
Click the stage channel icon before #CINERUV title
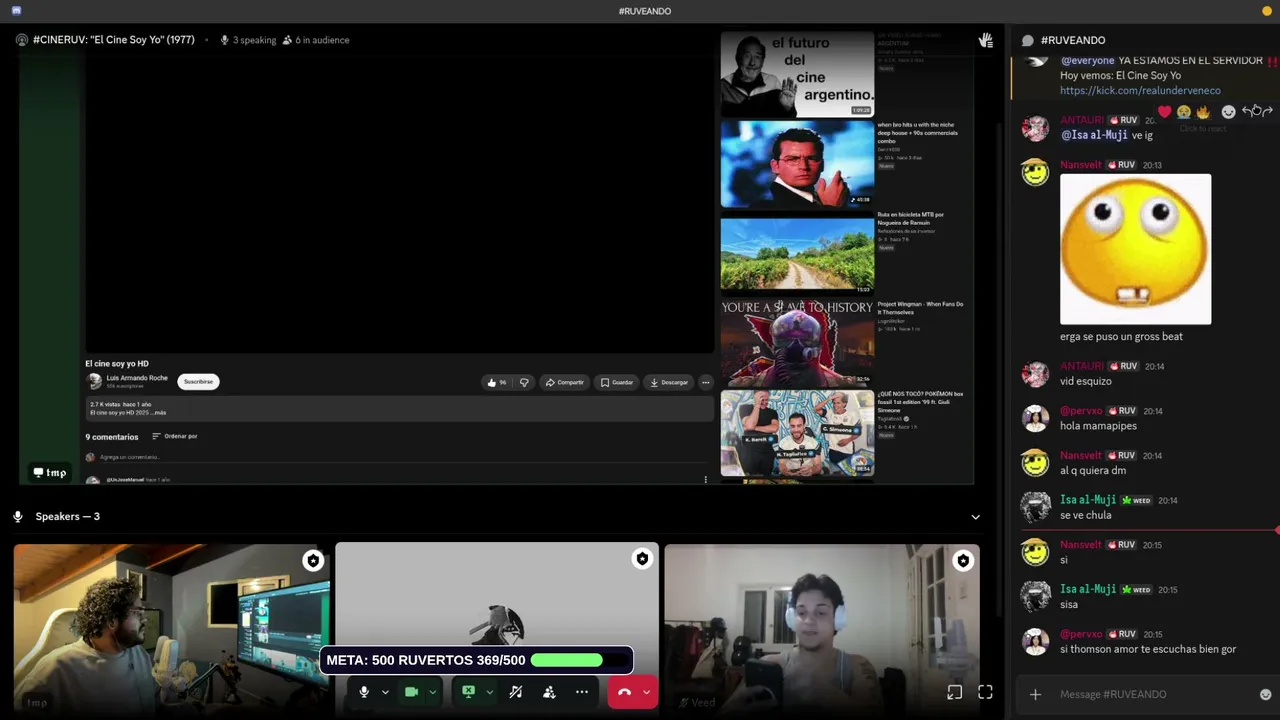[x=22, y=40]
